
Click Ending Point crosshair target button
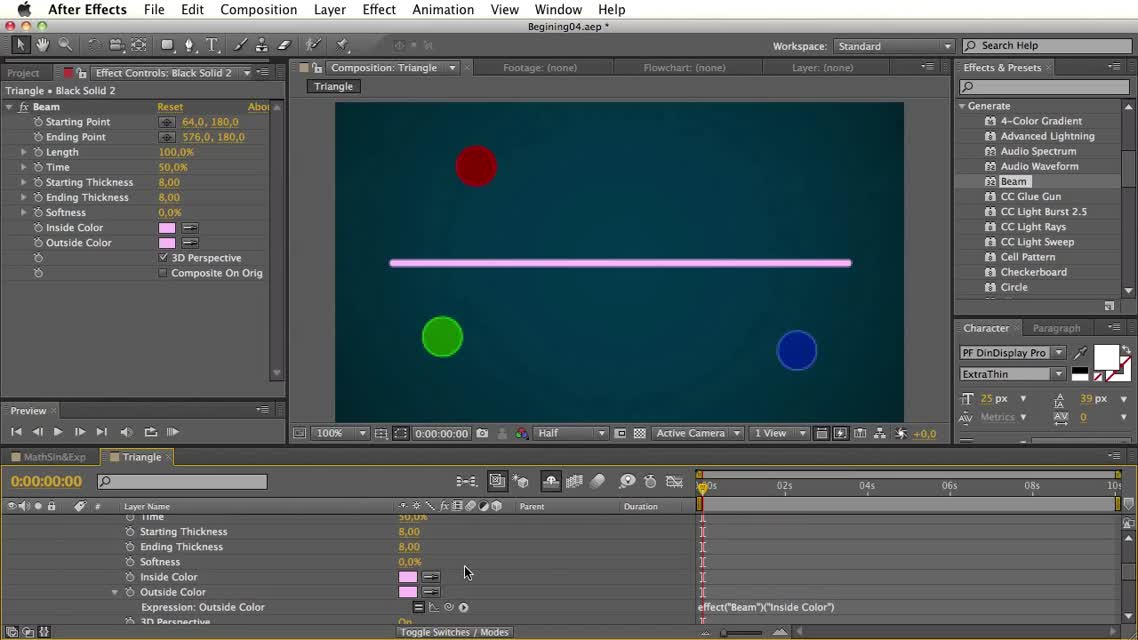pyautogui.click(x=167, y=137)
